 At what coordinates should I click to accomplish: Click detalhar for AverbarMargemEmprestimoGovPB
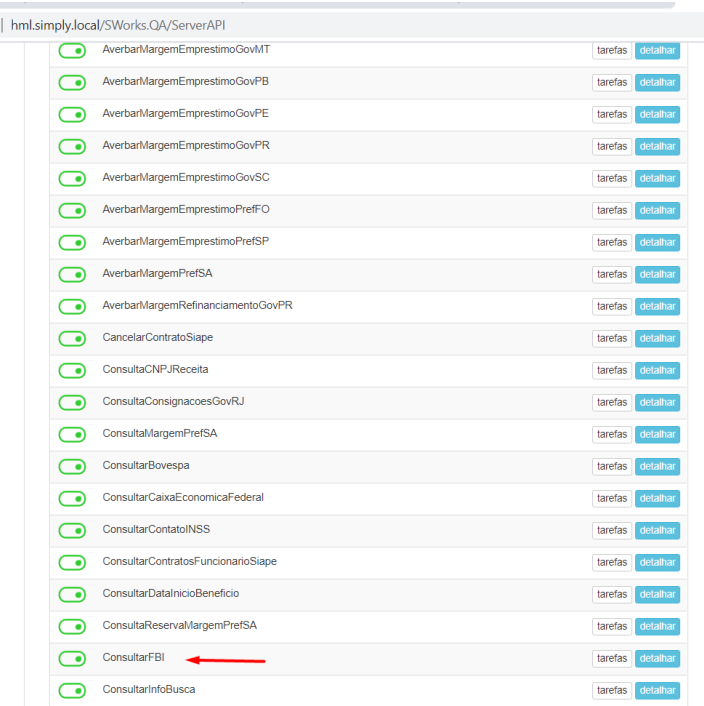pos(657,82)
